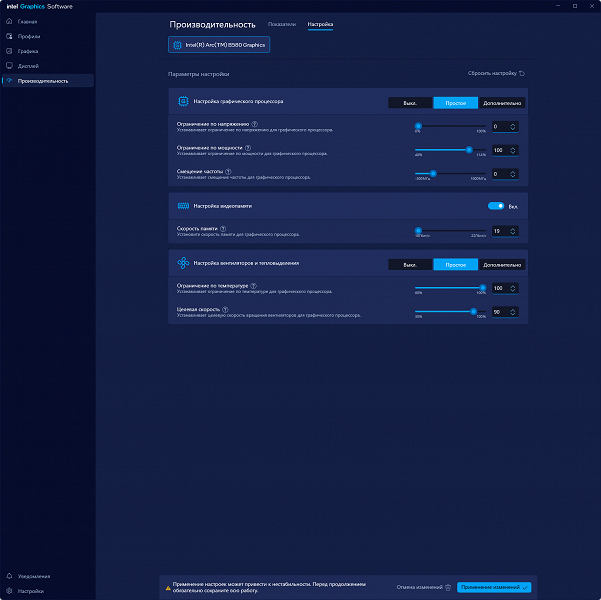
Task: Close the Intel Graphics Software window
Action: 592,6
